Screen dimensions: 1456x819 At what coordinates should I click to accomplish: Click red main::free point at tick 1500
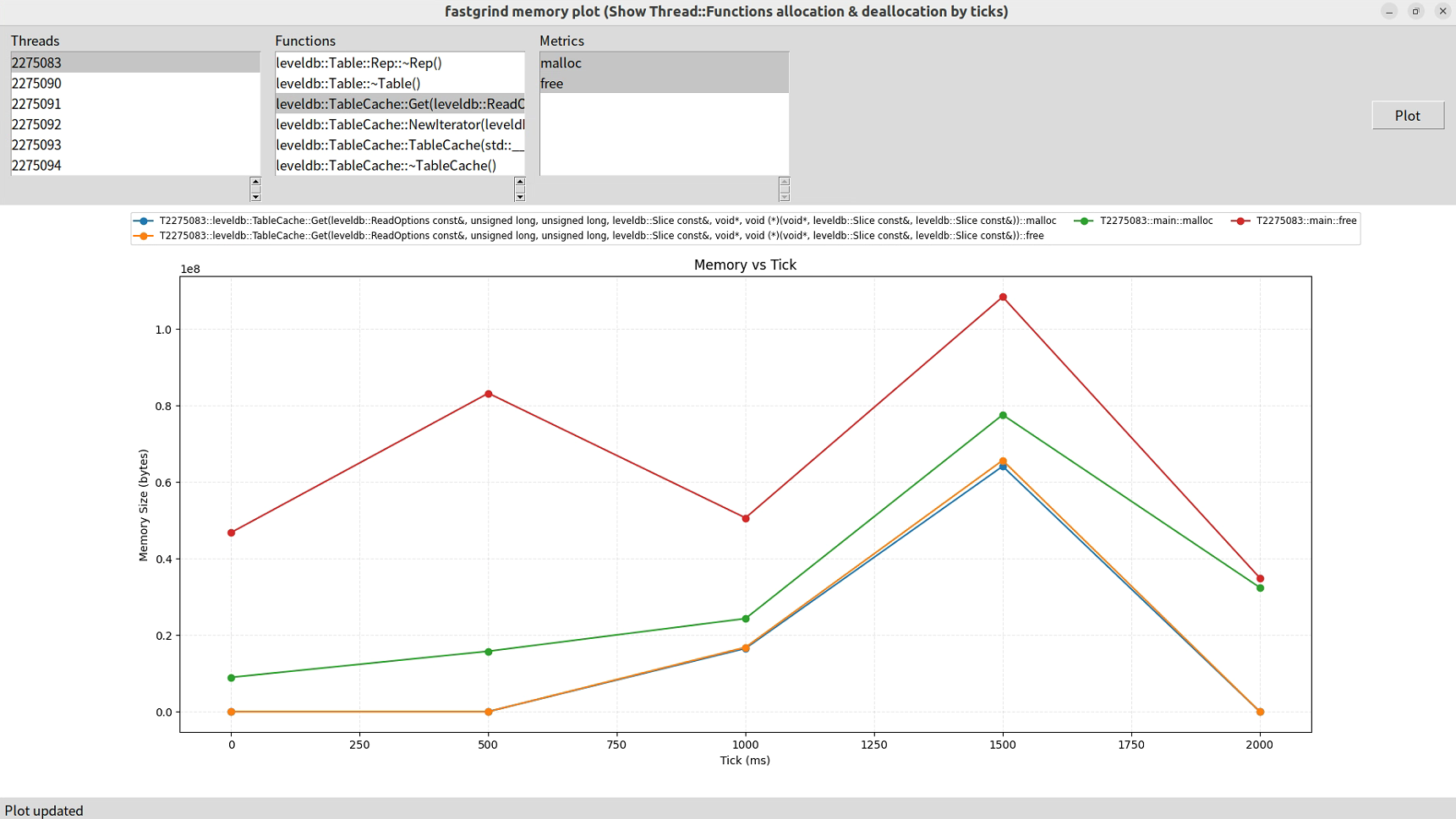pos(1003,298)
